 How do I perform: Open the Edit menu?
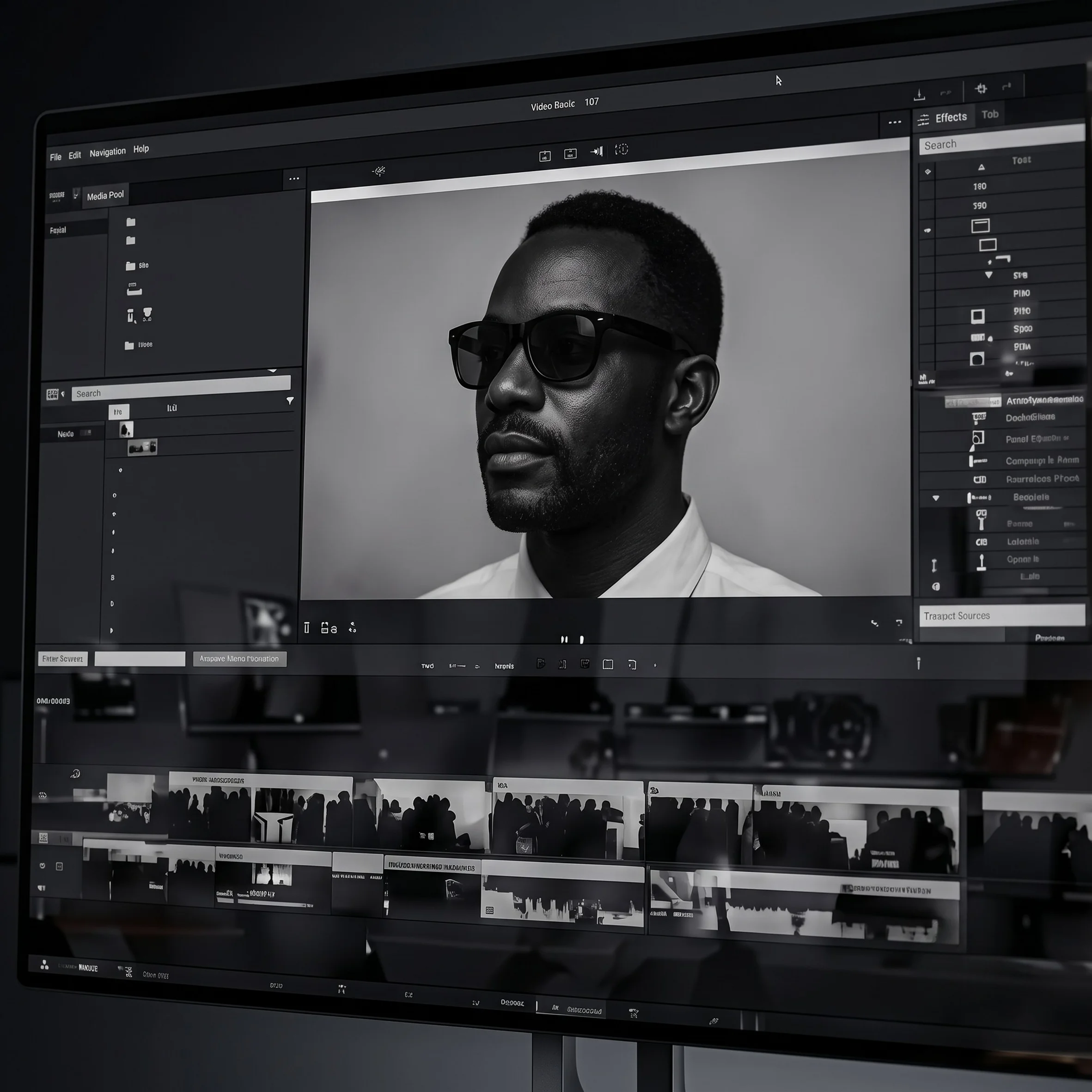click(74, 155)
